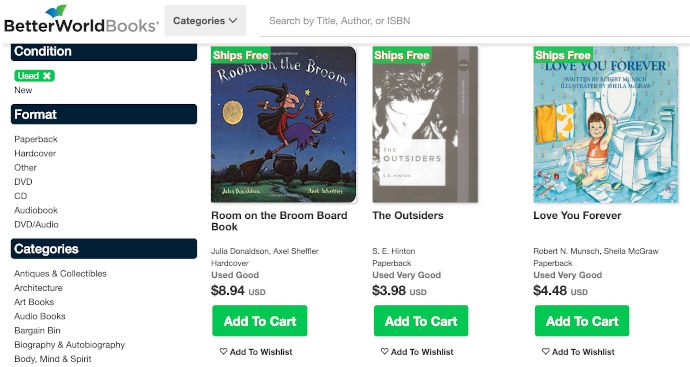The image size is (690, 367).
Task: Filter by Paperback format
Action: [x=36, y=139]
